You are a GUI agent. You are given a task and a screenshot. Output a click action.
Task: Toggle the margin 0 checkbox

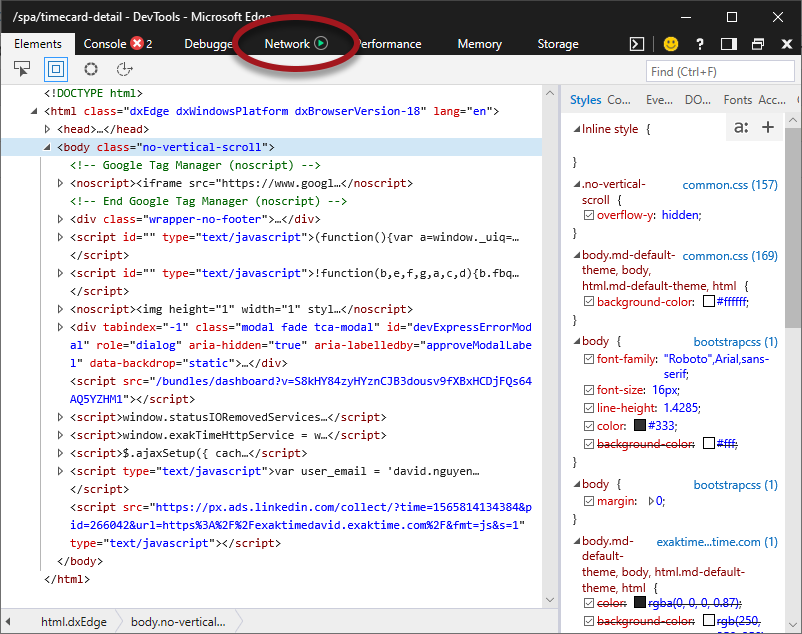589,501
